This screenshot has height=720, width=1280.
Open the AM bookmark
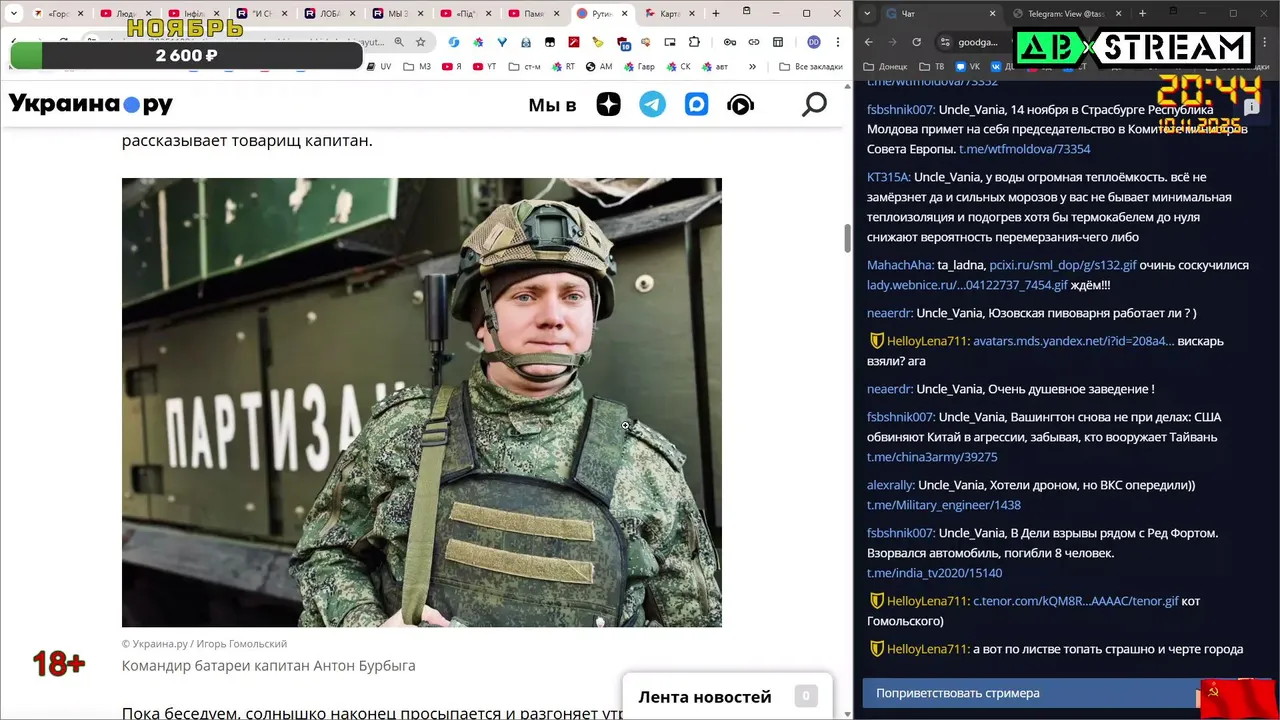(x=598, y=66)
